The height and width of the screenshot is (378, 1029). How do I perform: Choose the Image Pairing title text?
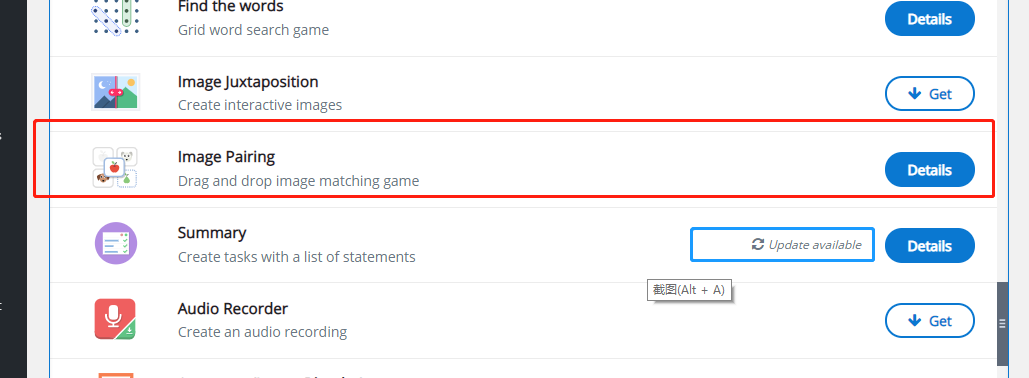point(226,158)
